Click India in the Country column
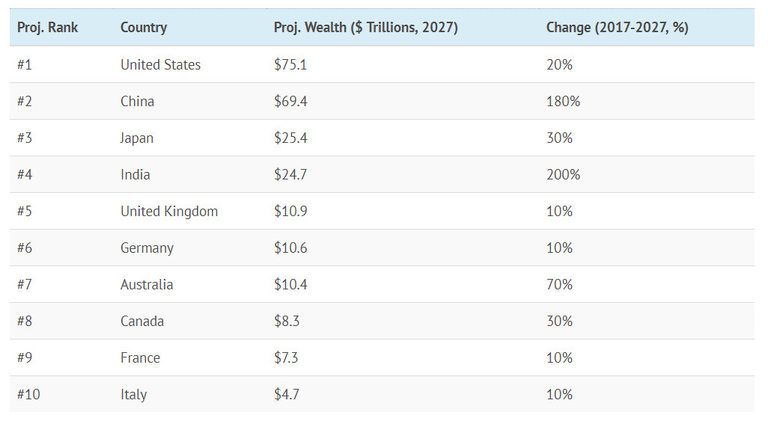The image size is (768, 424). 135,175
